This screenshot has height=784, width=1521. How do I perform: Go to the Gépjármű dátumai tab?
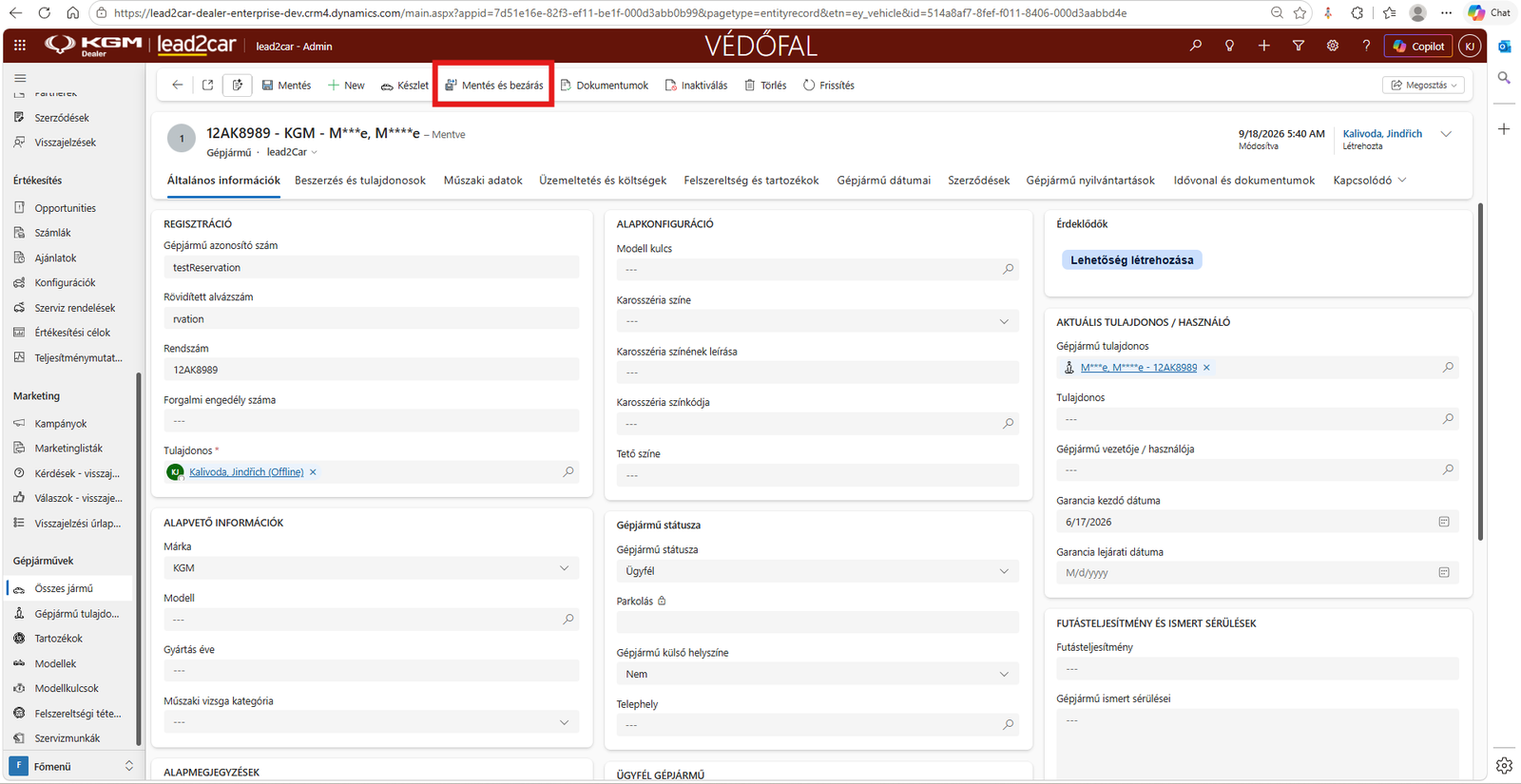(x=884, y=180)
